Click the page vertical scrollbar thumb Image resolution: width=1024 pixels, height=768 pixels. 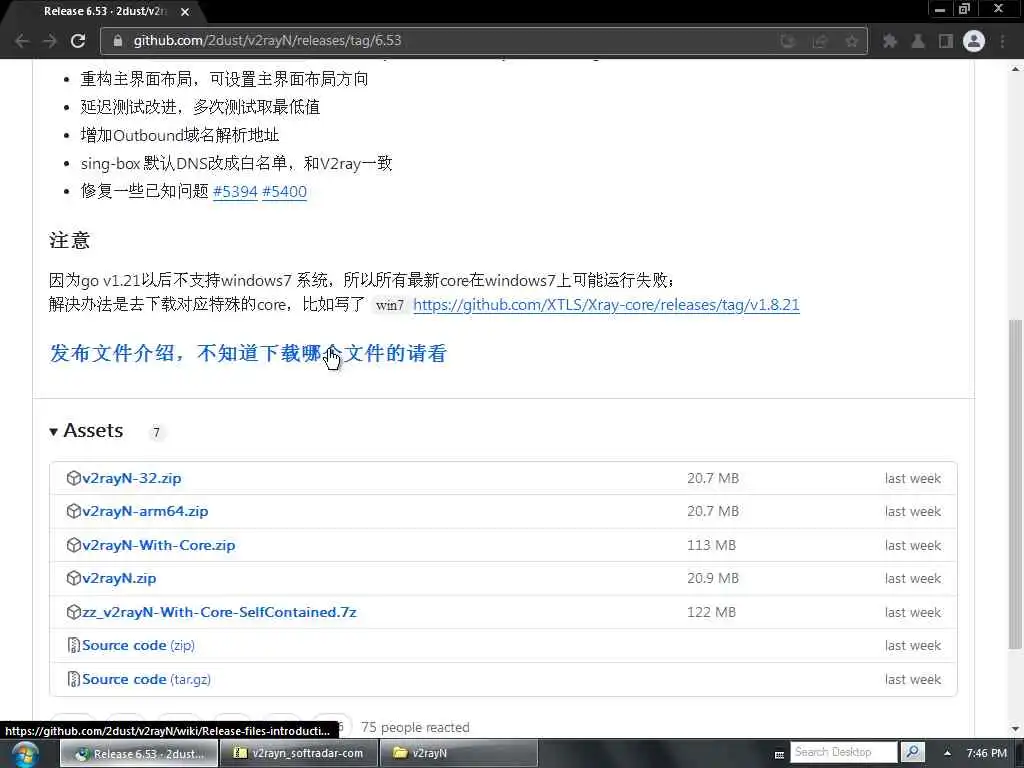point(1015,483)
